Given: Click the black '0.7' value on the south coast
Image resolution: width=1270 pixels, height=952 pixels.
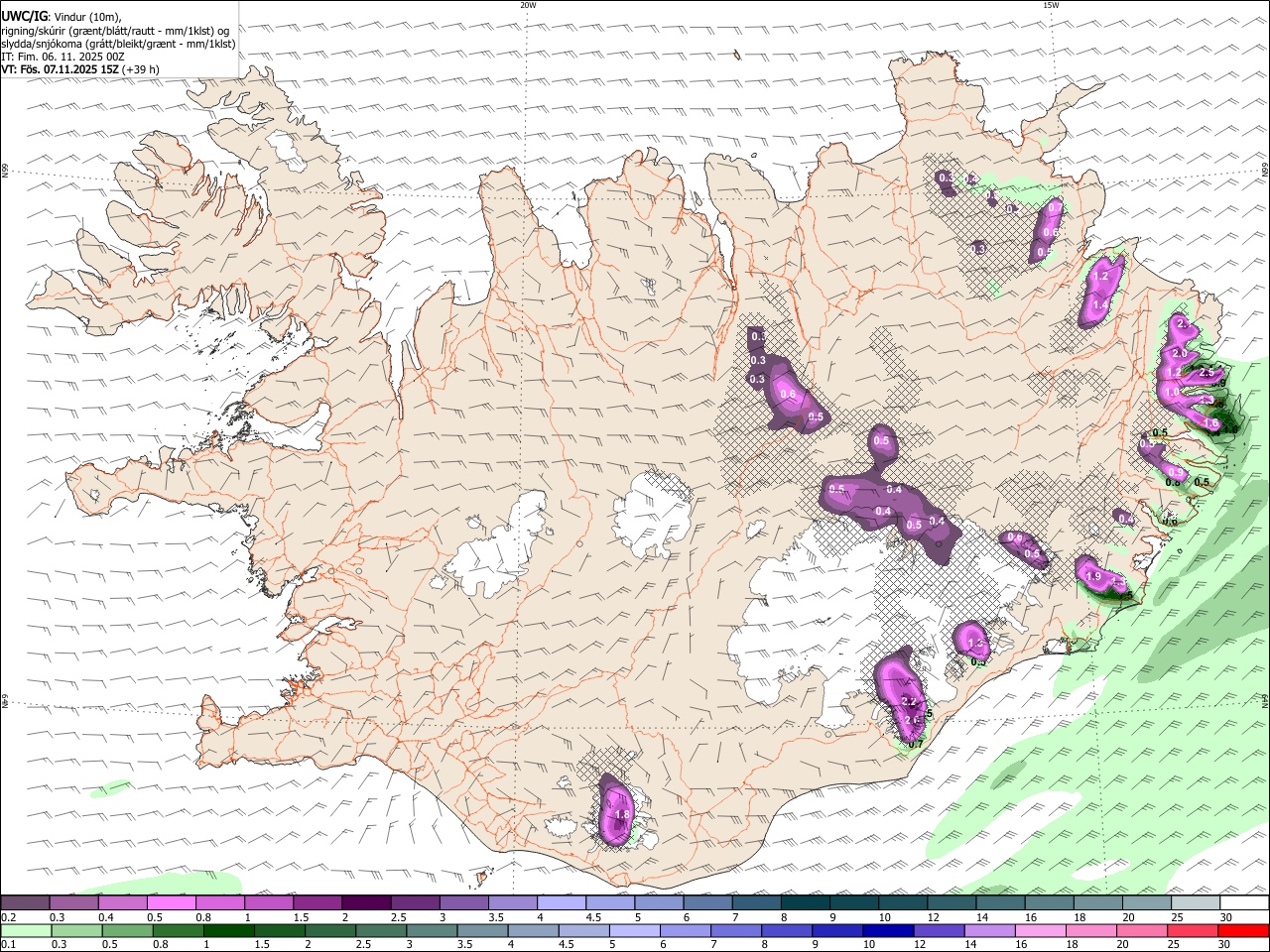Looking at the screenshot, I should pyautogui.click(x=916, y=744).
